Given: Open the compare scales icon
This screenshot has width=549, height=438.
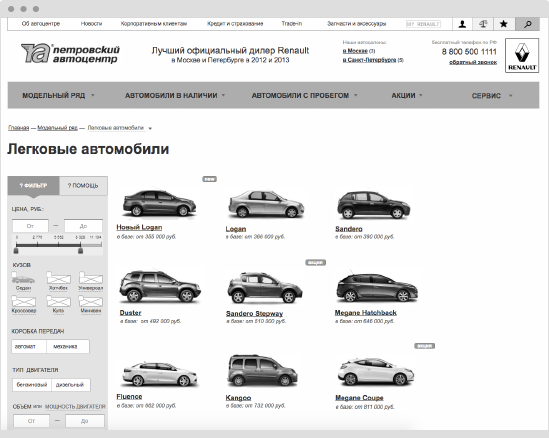Looking at the screenshot, I should coord(483,24).
